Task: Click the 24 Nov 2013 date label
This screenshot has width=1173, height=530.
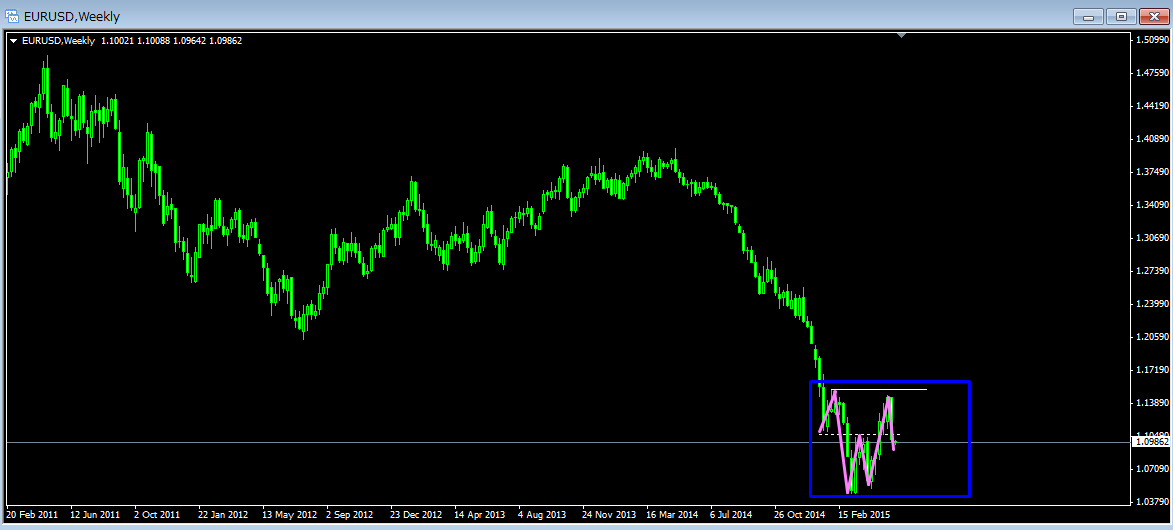Action: [609, 515]
